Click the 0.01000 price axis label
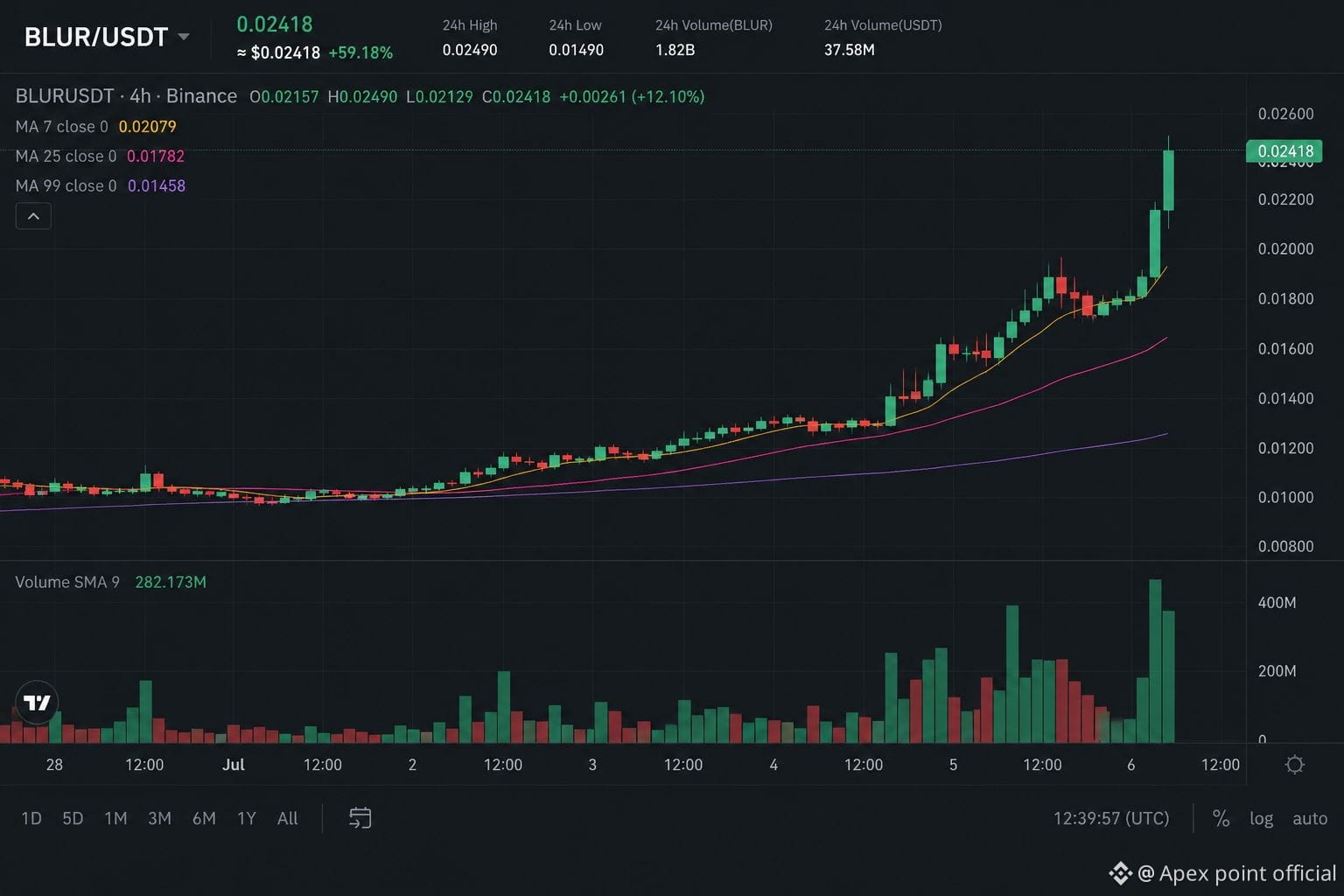This screenshot has height=896, width=1344. pyautogui.click(x=1285, y=497)
